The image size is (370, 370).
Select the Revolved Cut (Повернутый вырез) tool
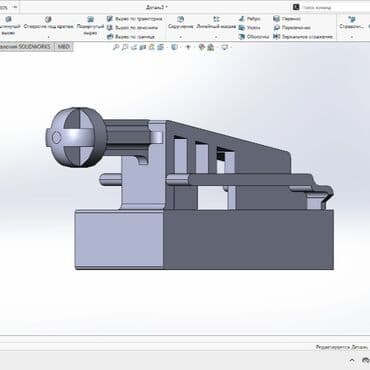click(x=90, y=25)
